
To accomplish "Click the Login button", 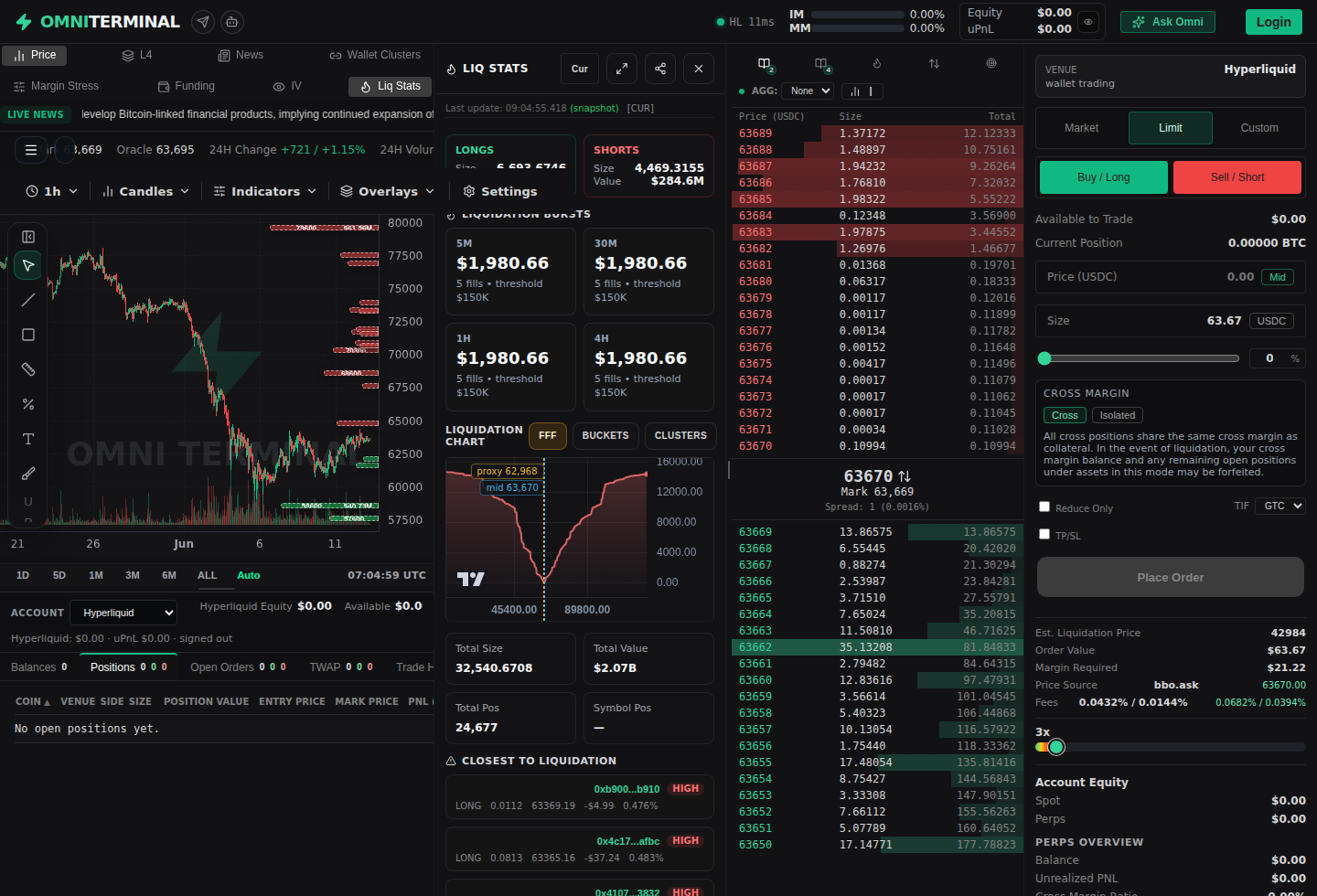I will [1273, 22].
